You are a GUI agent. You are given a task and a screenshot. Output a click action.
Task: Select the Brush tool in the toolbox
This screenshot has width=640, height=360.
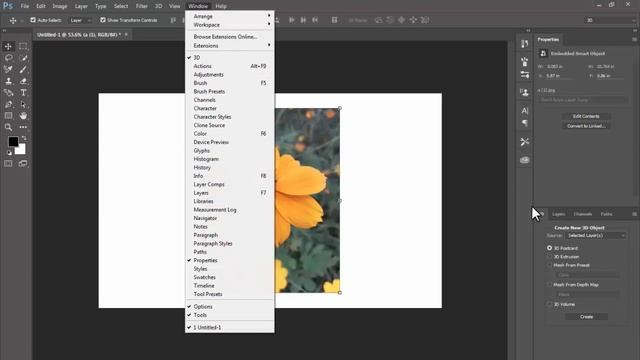click(23, 69)
